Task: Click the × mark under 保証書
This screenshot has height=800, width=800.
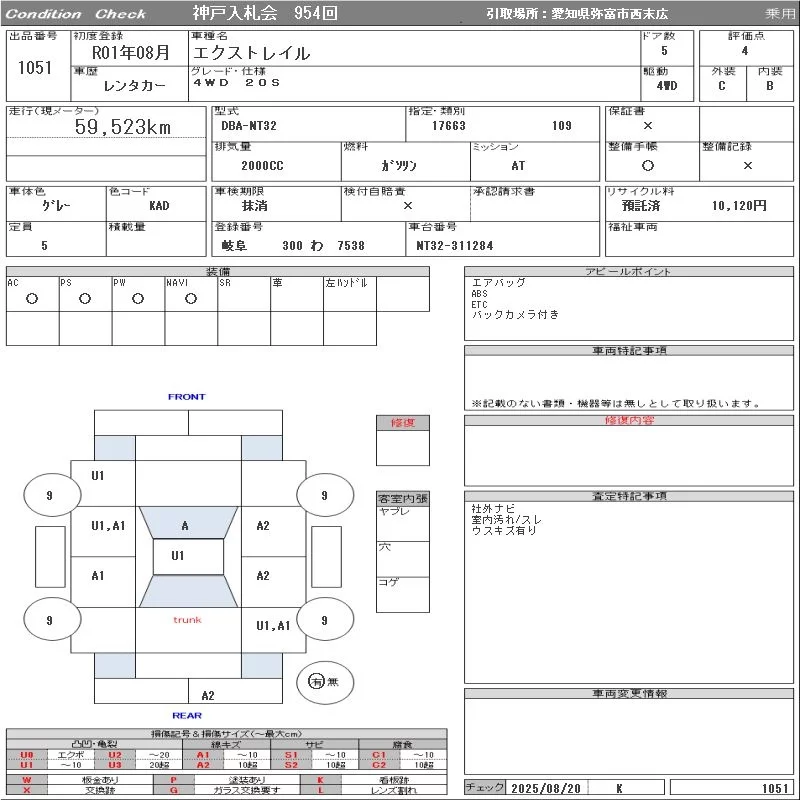Action: click(x=647, y=126)
